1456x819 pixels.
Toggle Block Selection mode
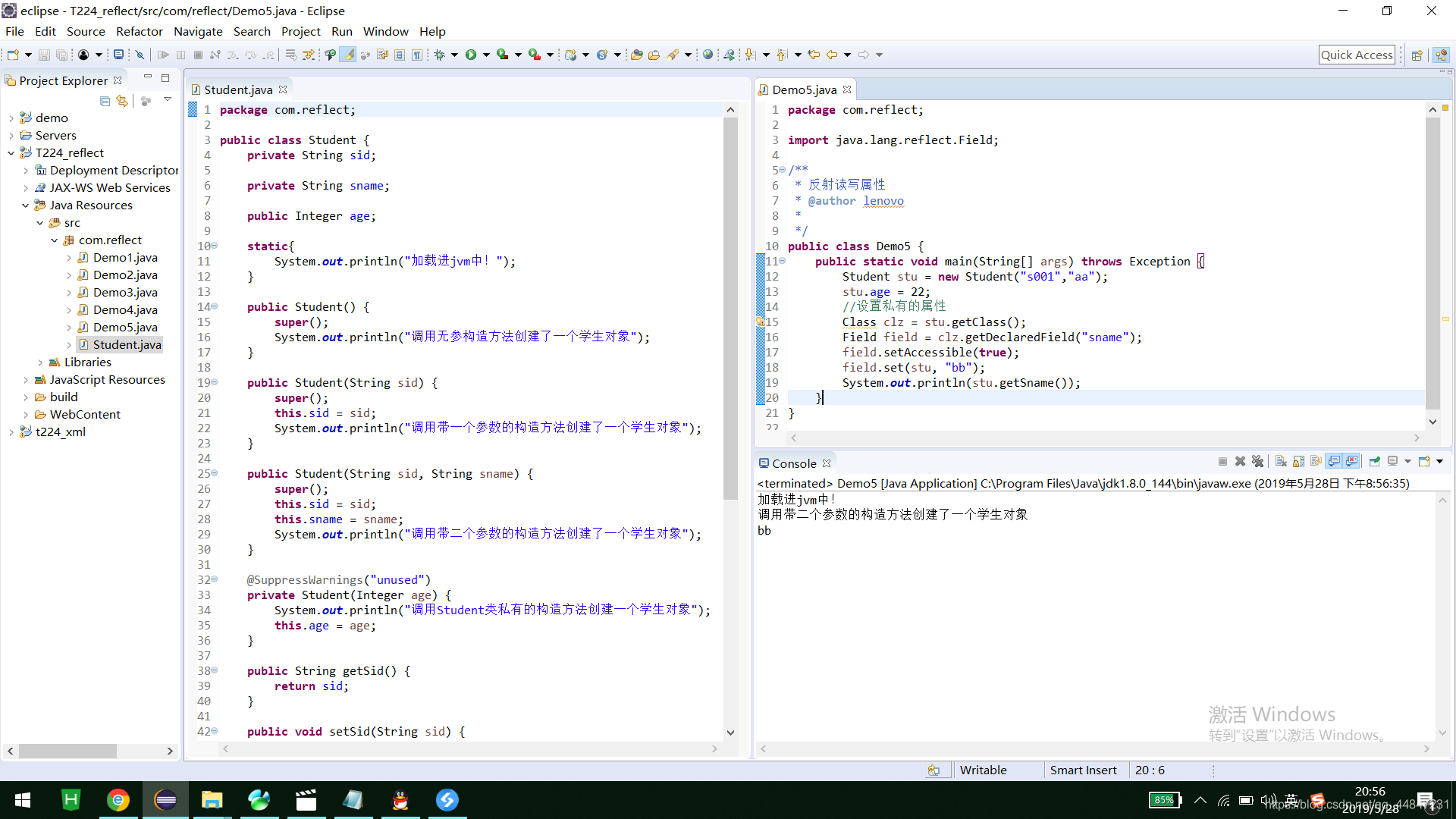pyautogui.click(x=400, y=55)
